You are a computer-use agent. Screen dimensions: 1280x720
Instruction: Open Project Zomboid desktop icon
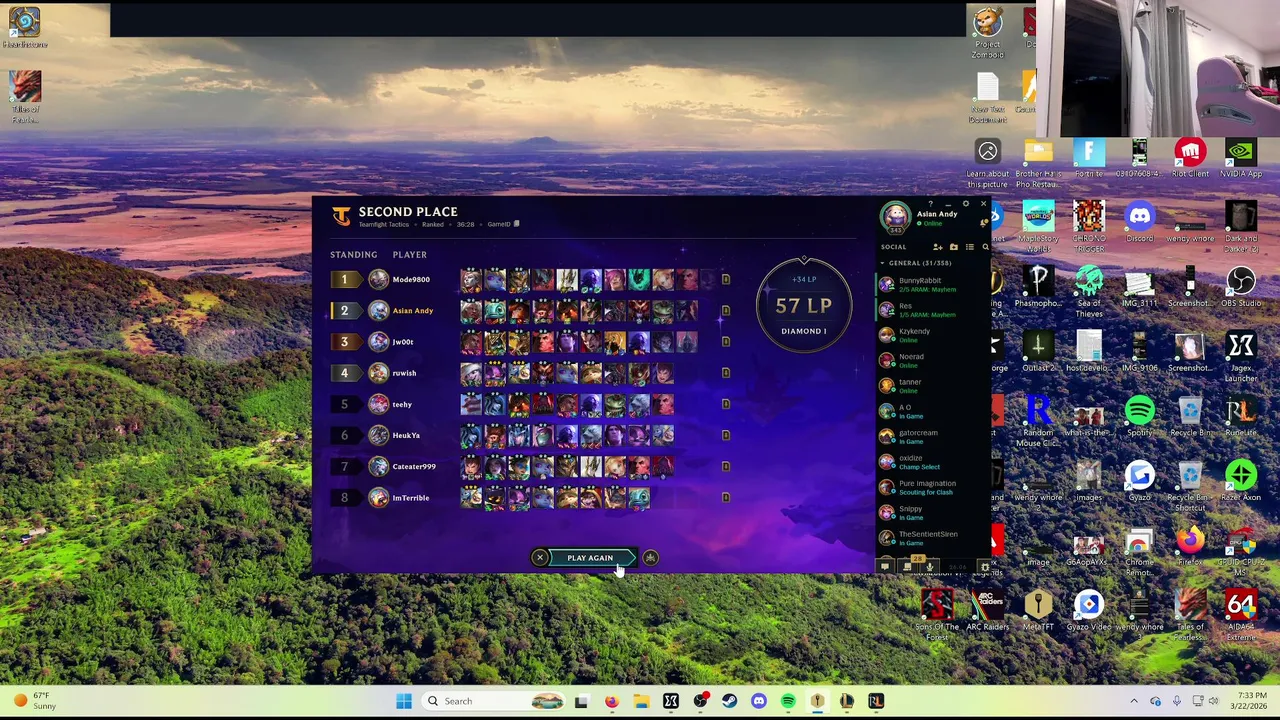point(988,33)
